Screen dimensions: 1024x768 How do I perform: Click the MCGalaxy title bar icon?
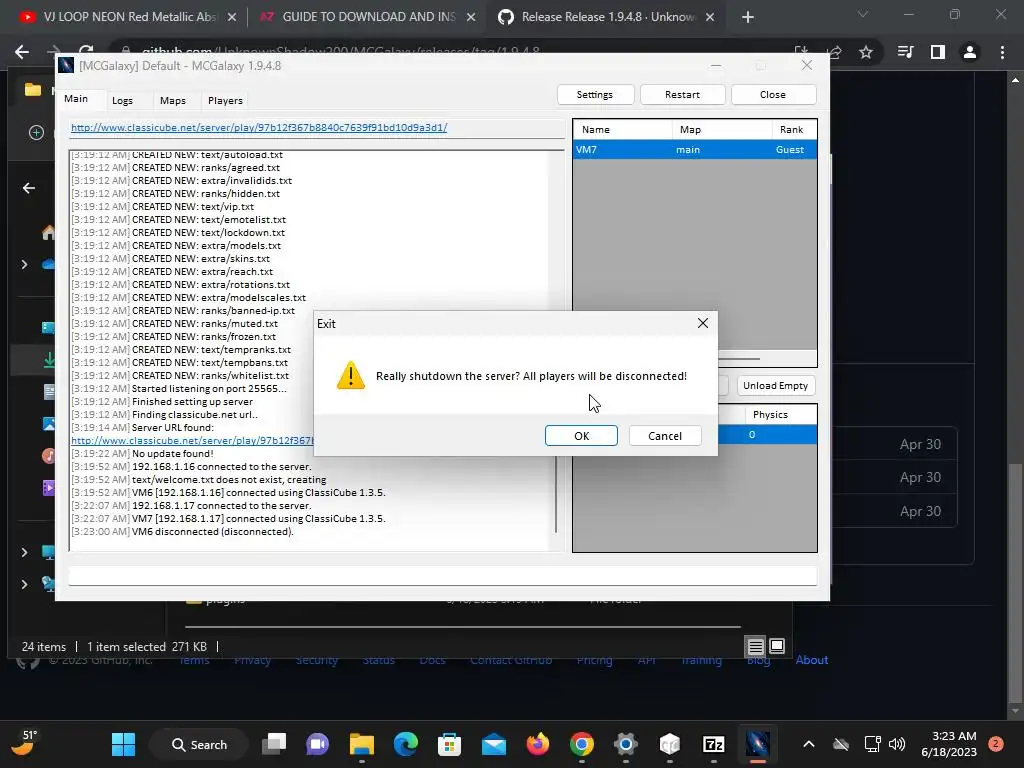pos(66,65)
